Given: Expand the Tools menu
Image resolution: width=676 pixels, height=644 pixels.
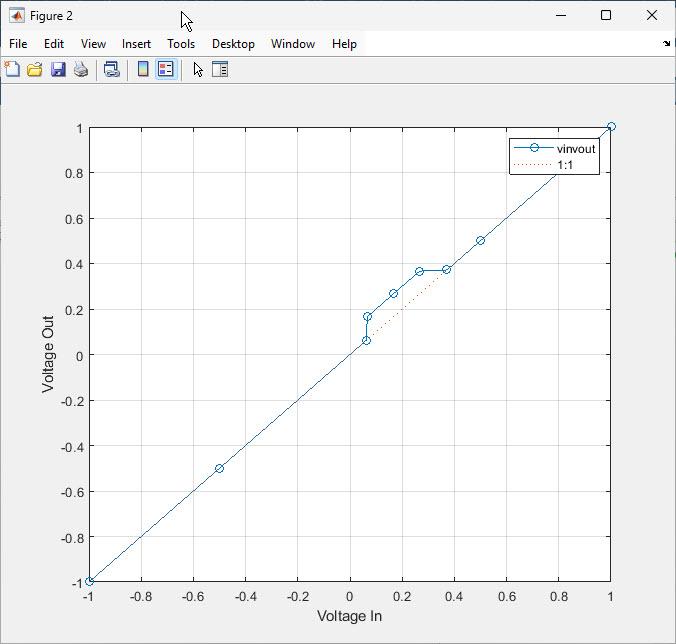Looking at the screenshot, I should pyautogui.click(x=181, y=44).
